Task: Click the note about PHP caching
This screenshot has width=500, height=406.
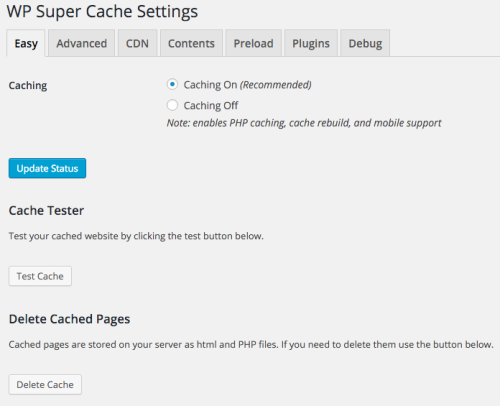Action: (x=304, y=123)
